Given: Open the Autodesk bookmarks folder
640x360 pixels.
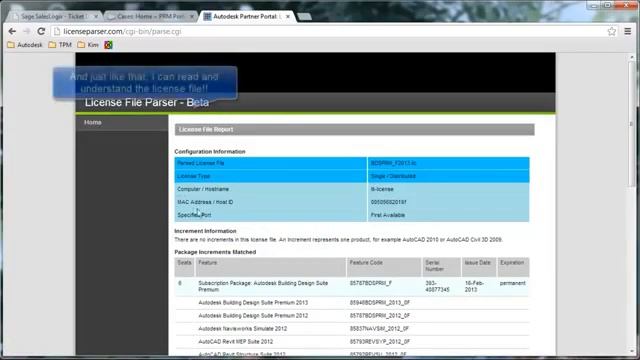Looking at the screenshot, I should point(25,45).
